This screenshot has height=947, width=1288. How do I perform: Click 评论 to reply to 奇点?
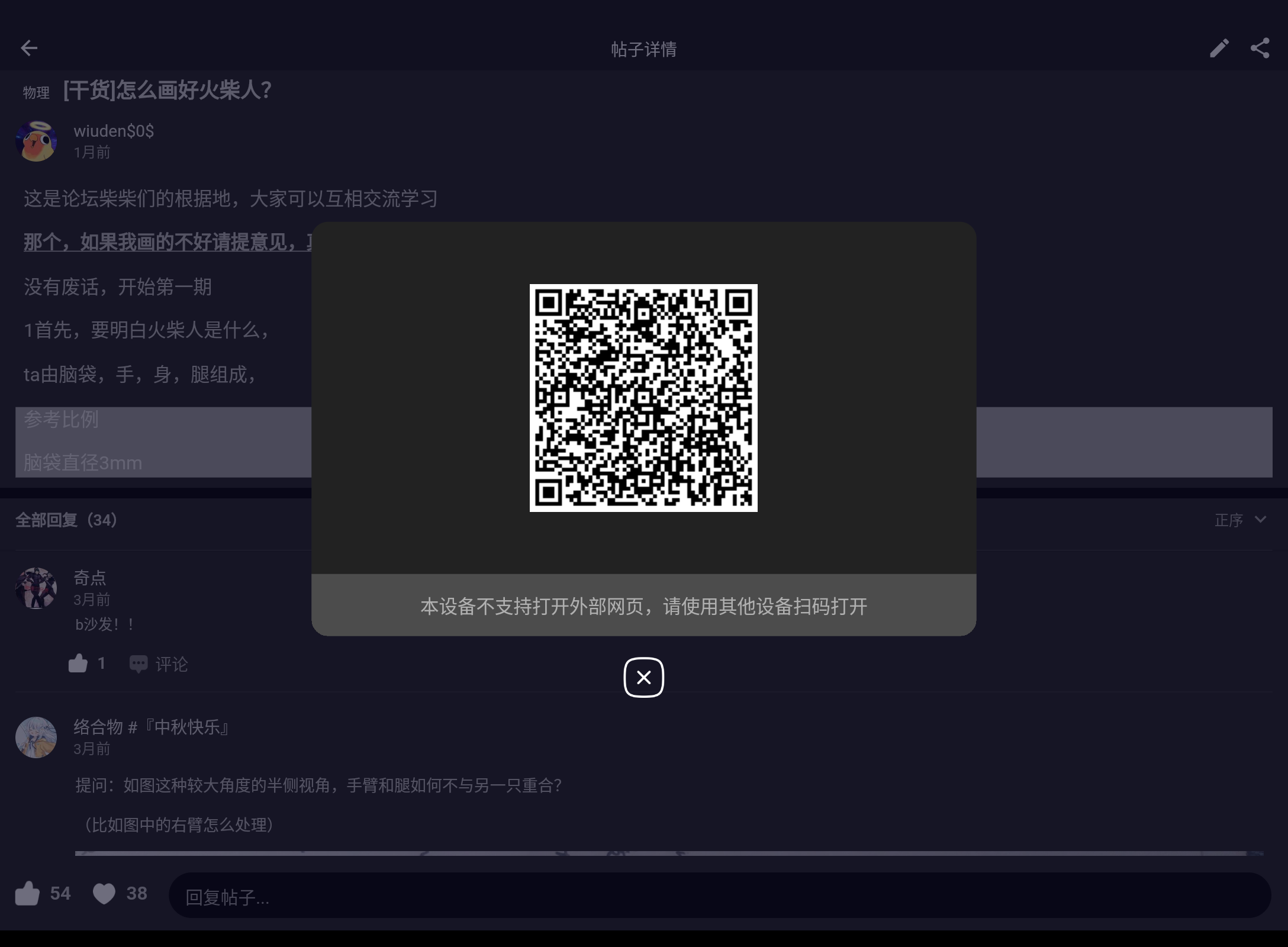pos(170,664)
